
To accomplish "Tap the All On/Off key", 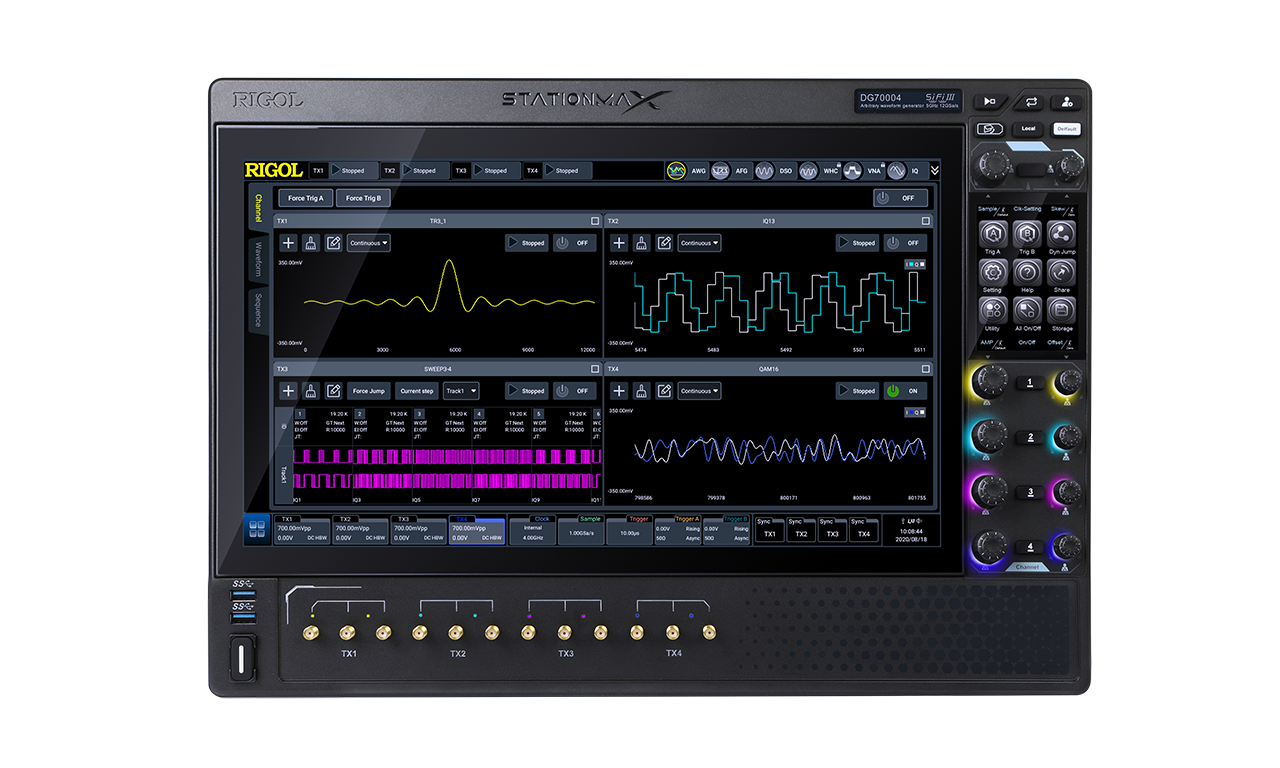I will click(x=1027, y=310).
